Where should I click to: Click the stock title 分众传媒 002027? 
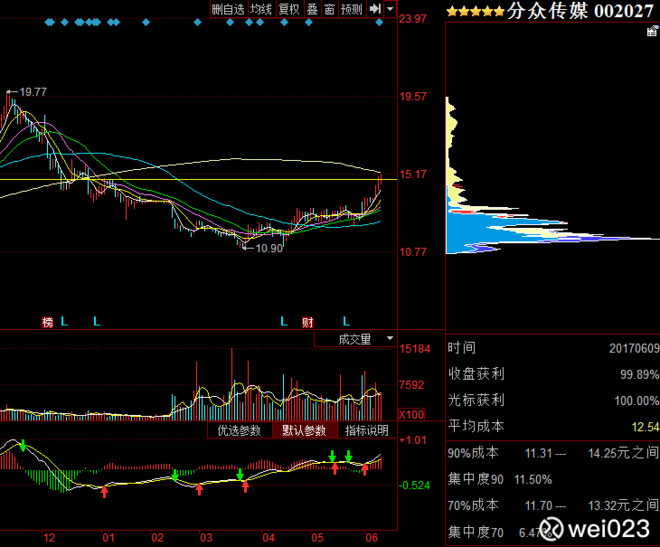[580, 11]
